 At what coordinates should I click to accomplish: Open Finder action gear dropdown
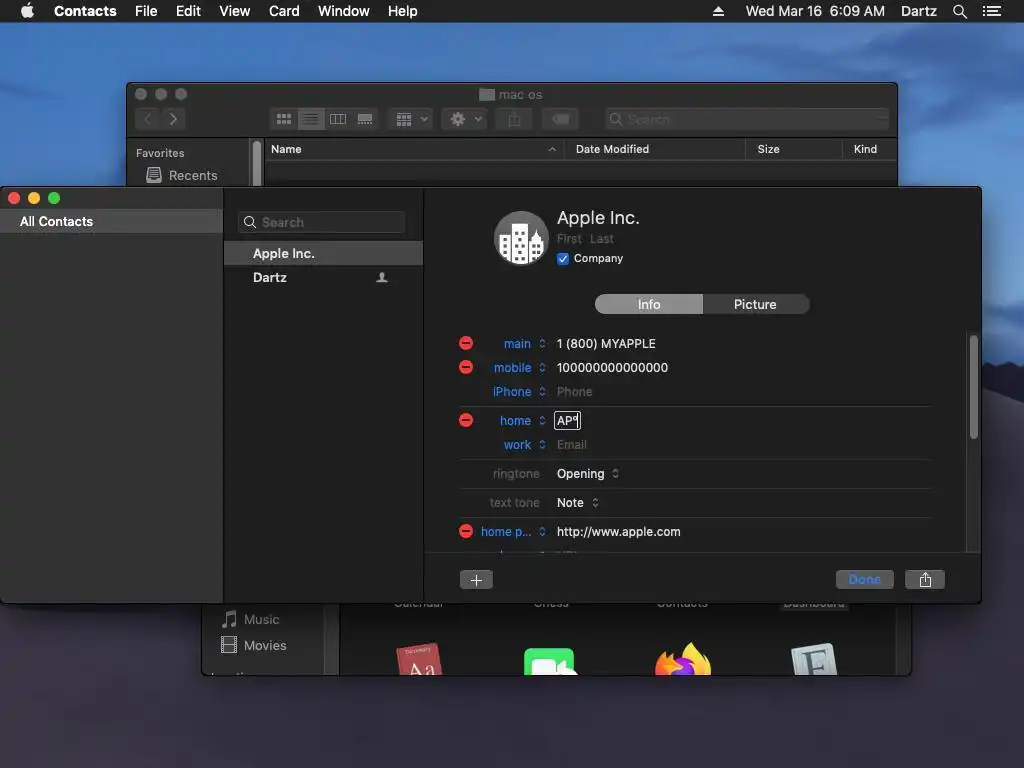pyautogui.click(x=464, y=119)
